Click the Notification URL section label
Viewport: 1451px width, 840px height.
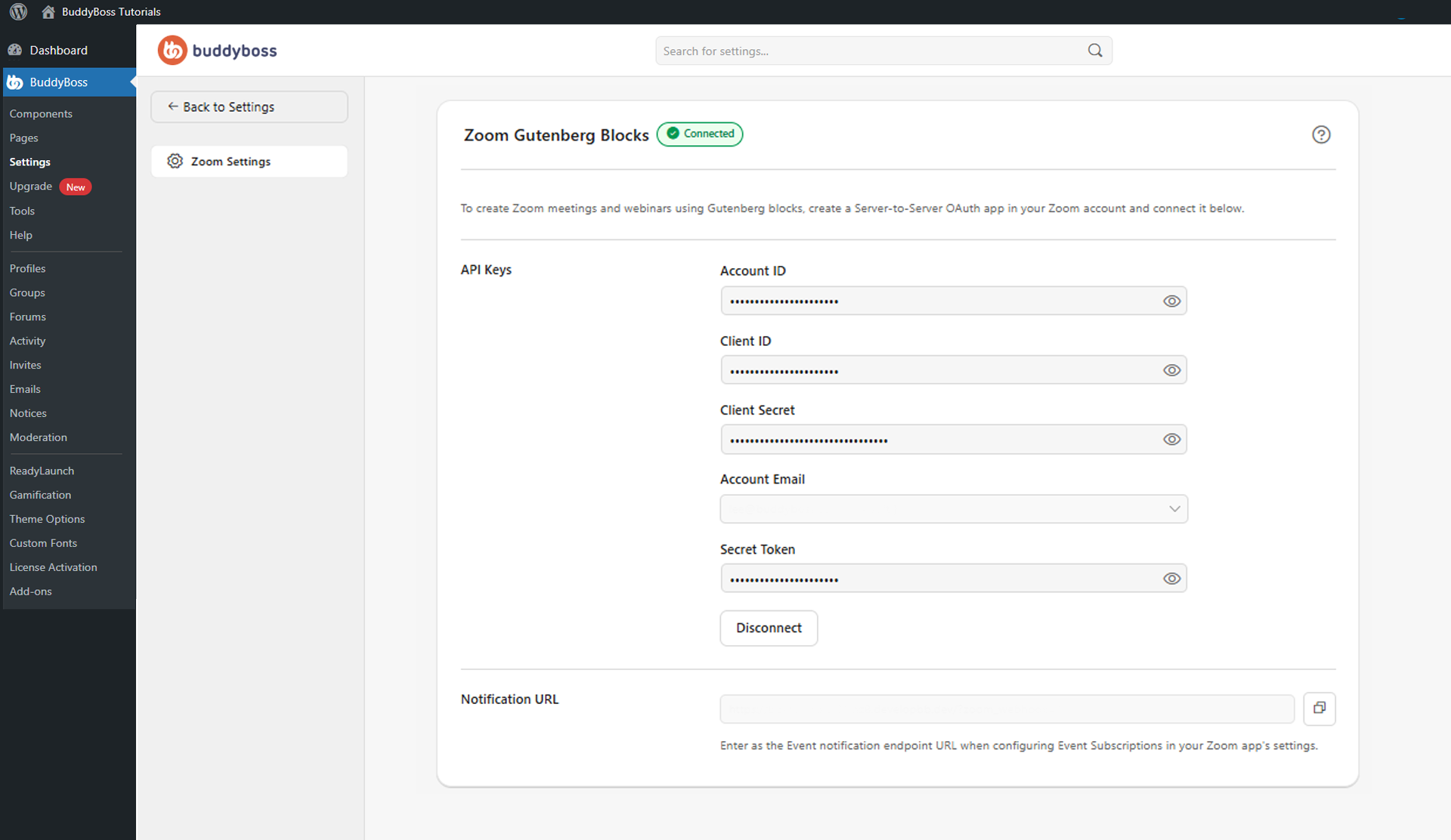tap(509, 699)
